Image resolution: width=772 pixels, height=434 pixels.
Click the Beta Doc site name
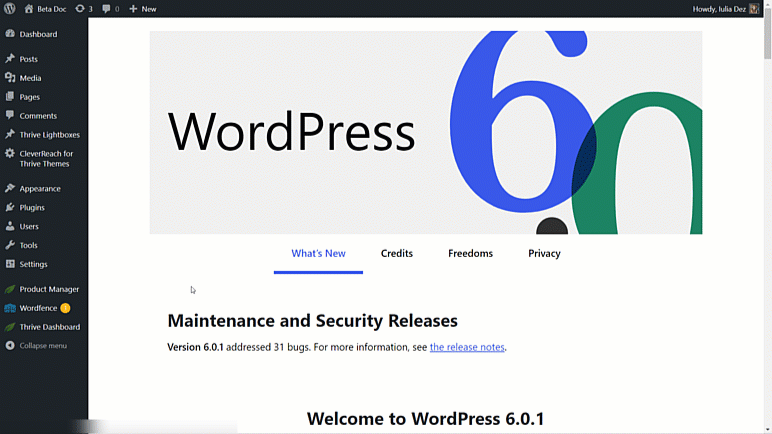click(52, 9)
